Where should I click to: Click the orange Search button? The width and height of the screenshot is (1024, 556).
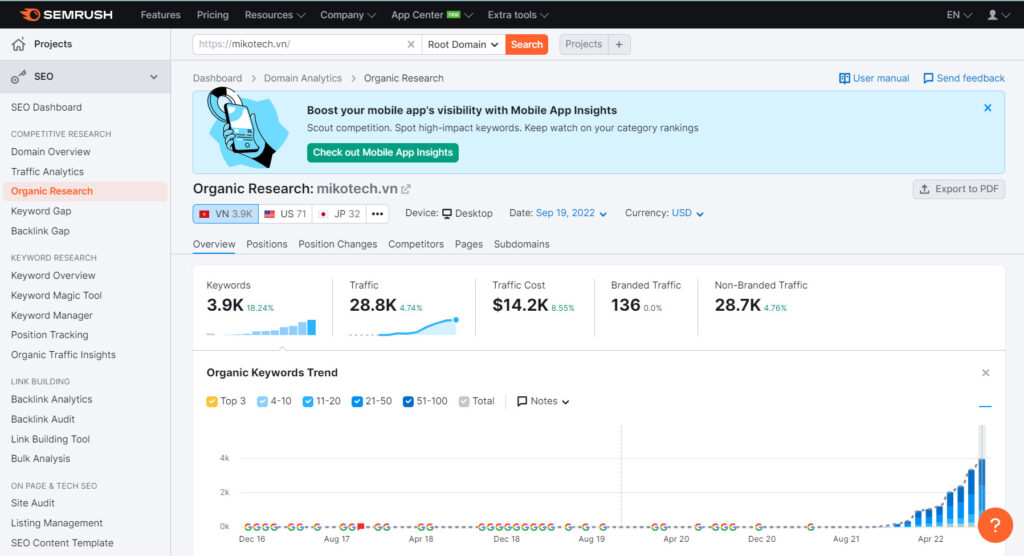pos(526,44)
